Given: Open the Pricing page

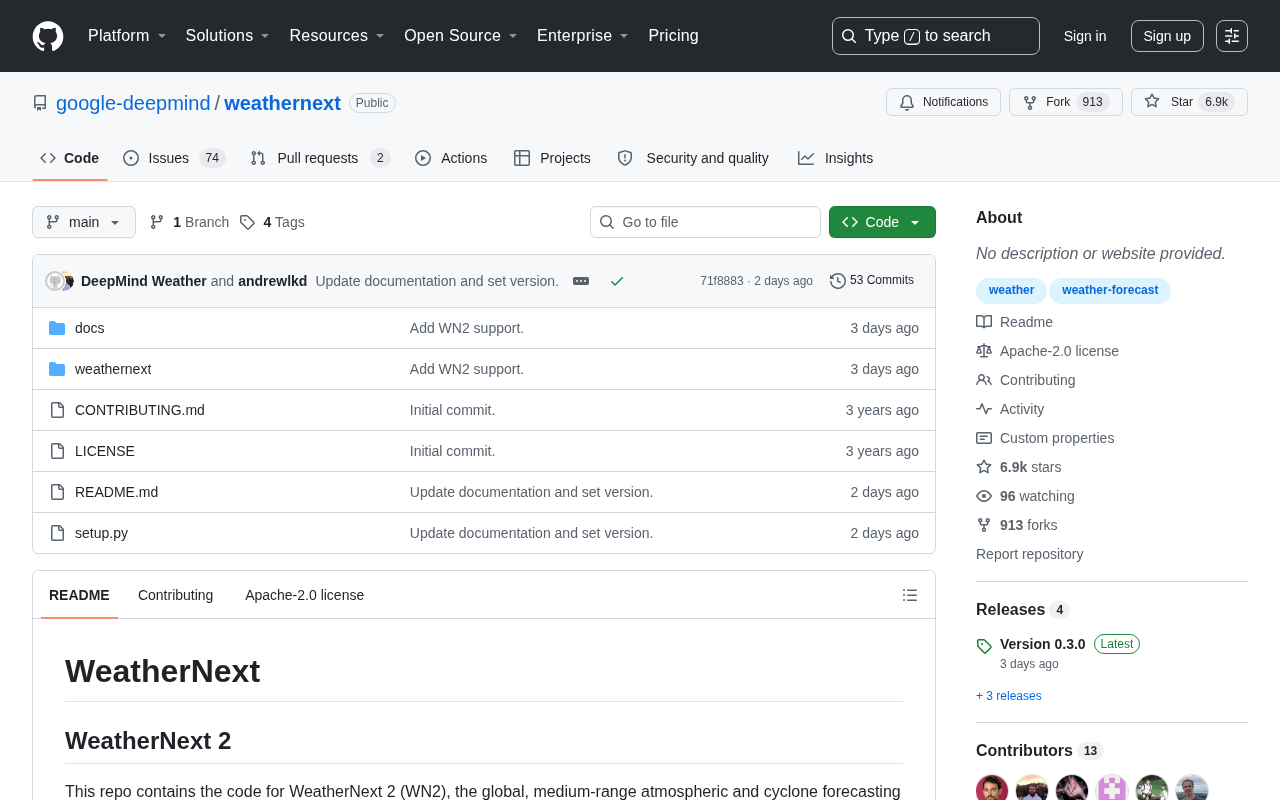Looking at the screenshot, I should [673, 36].
